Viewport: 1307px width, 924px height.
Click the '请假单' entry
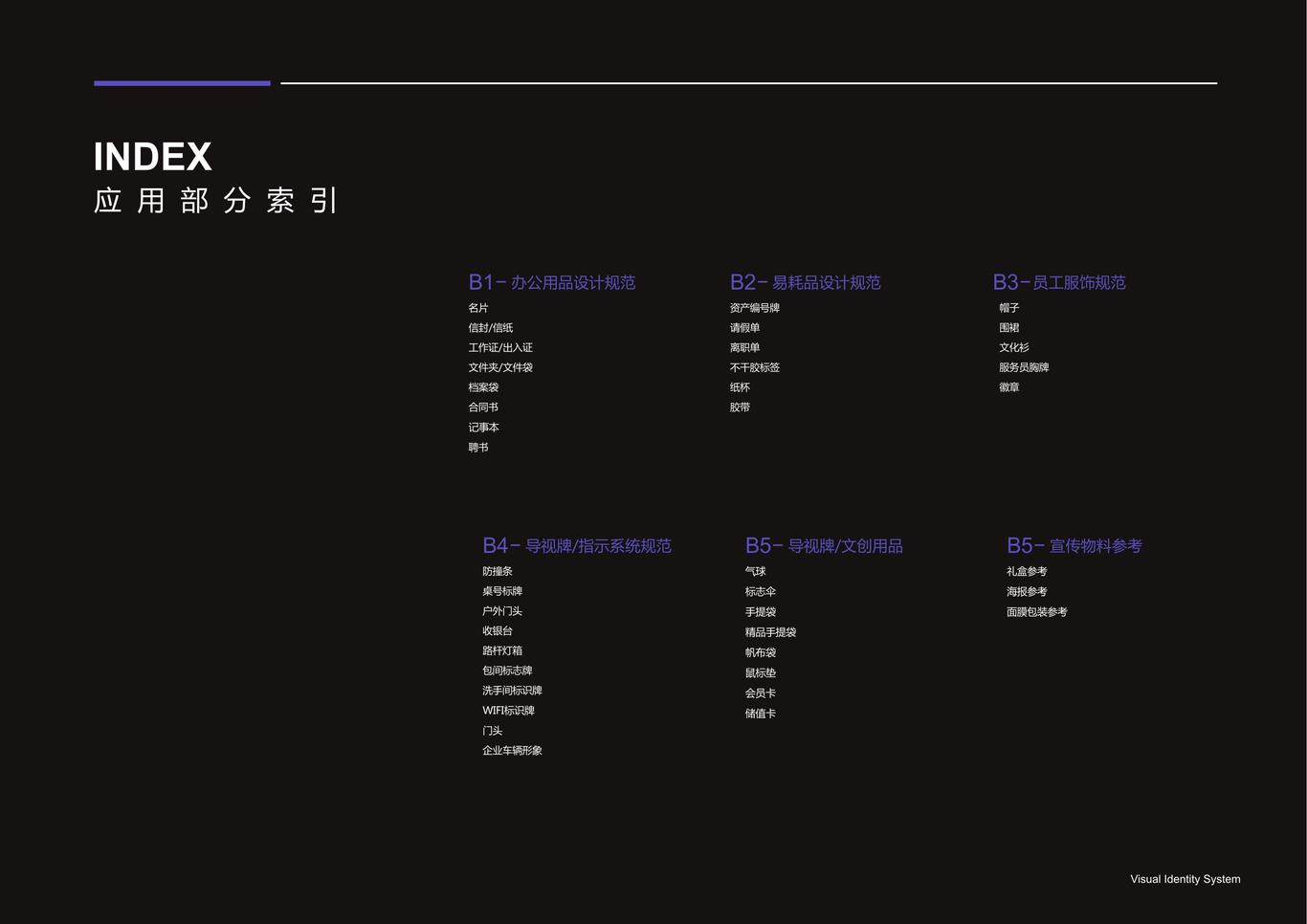click(x=745, y=328)
